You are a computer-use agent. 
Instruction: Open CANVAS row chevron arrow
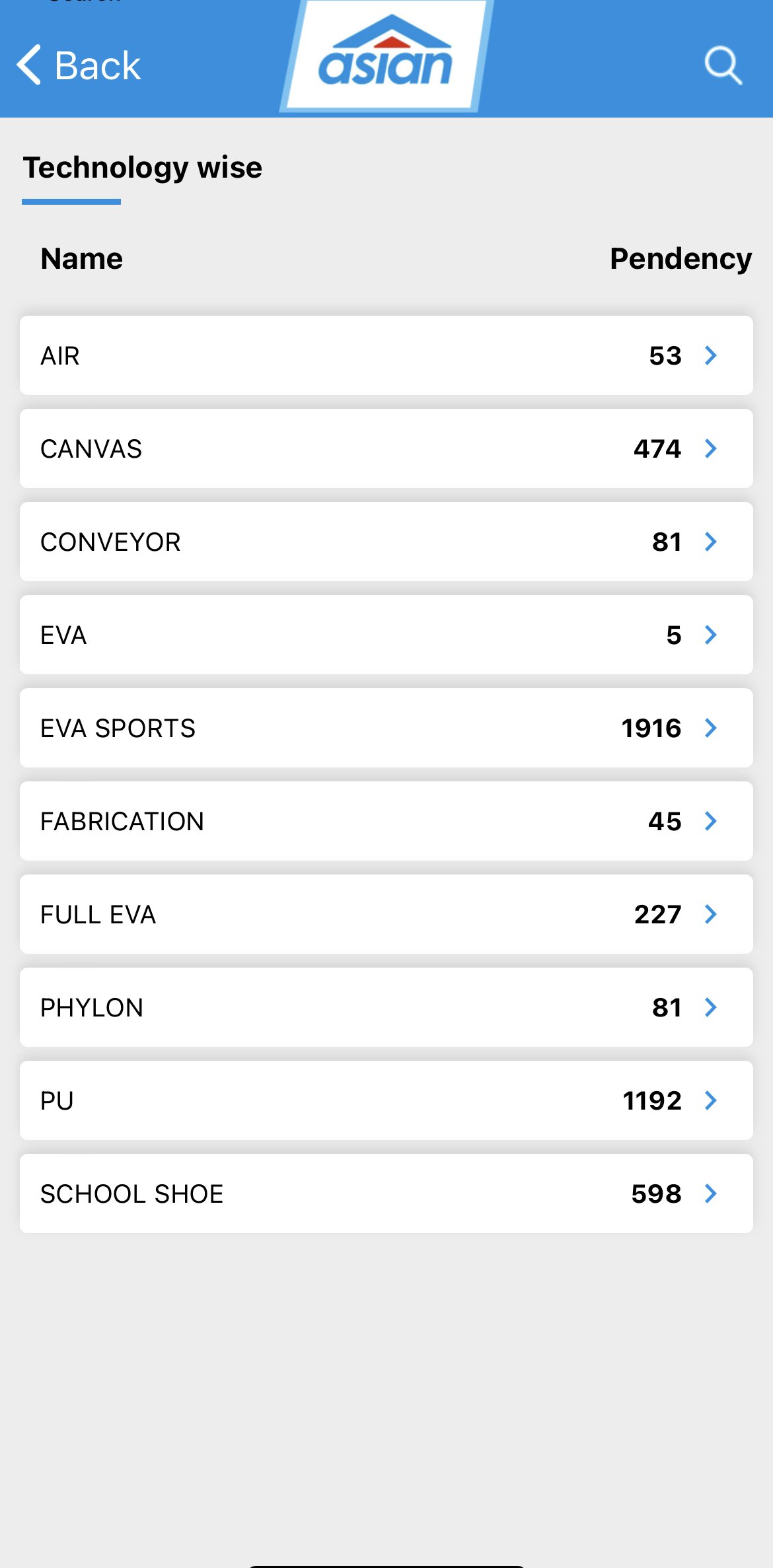[711, 448]
